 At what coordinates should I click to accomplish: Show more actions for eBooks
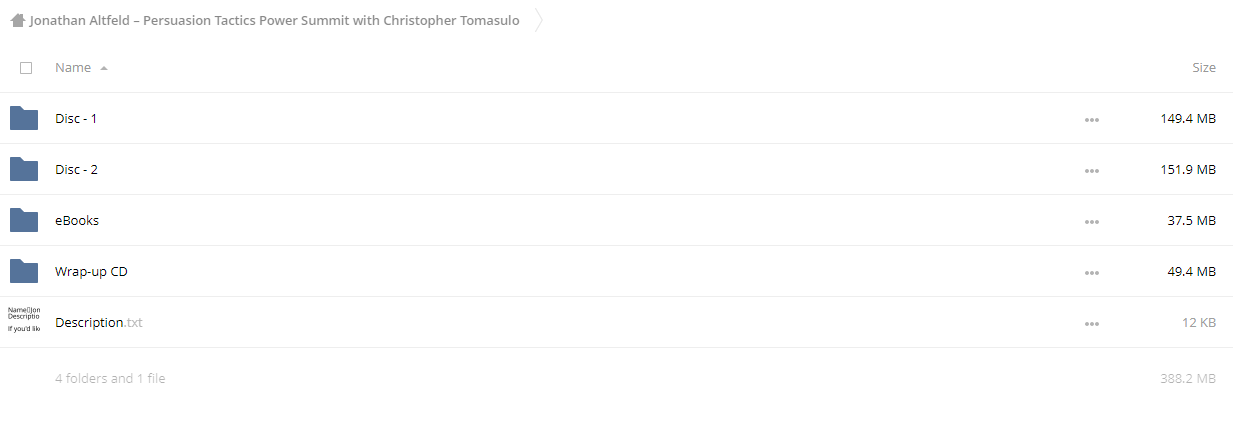1091,221
